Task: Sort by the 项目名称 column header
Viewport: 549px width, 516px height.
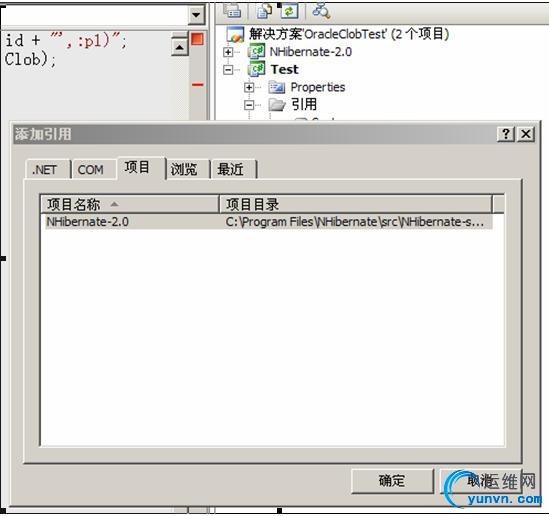Action: point(130,204)
